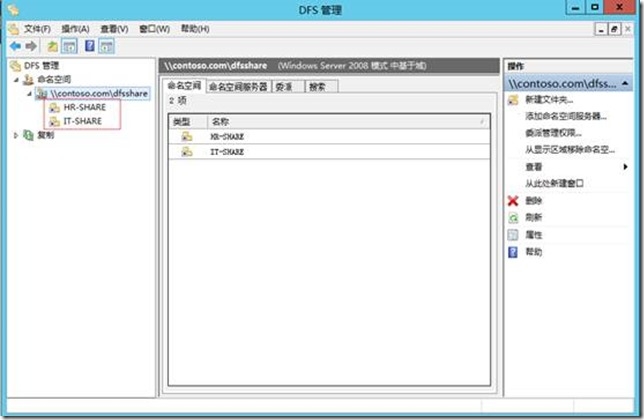The height and width of the screenshot is (420, 644).
Task: Click IT-SHARE row folder icon in list
Action: [x=187, y=152]
